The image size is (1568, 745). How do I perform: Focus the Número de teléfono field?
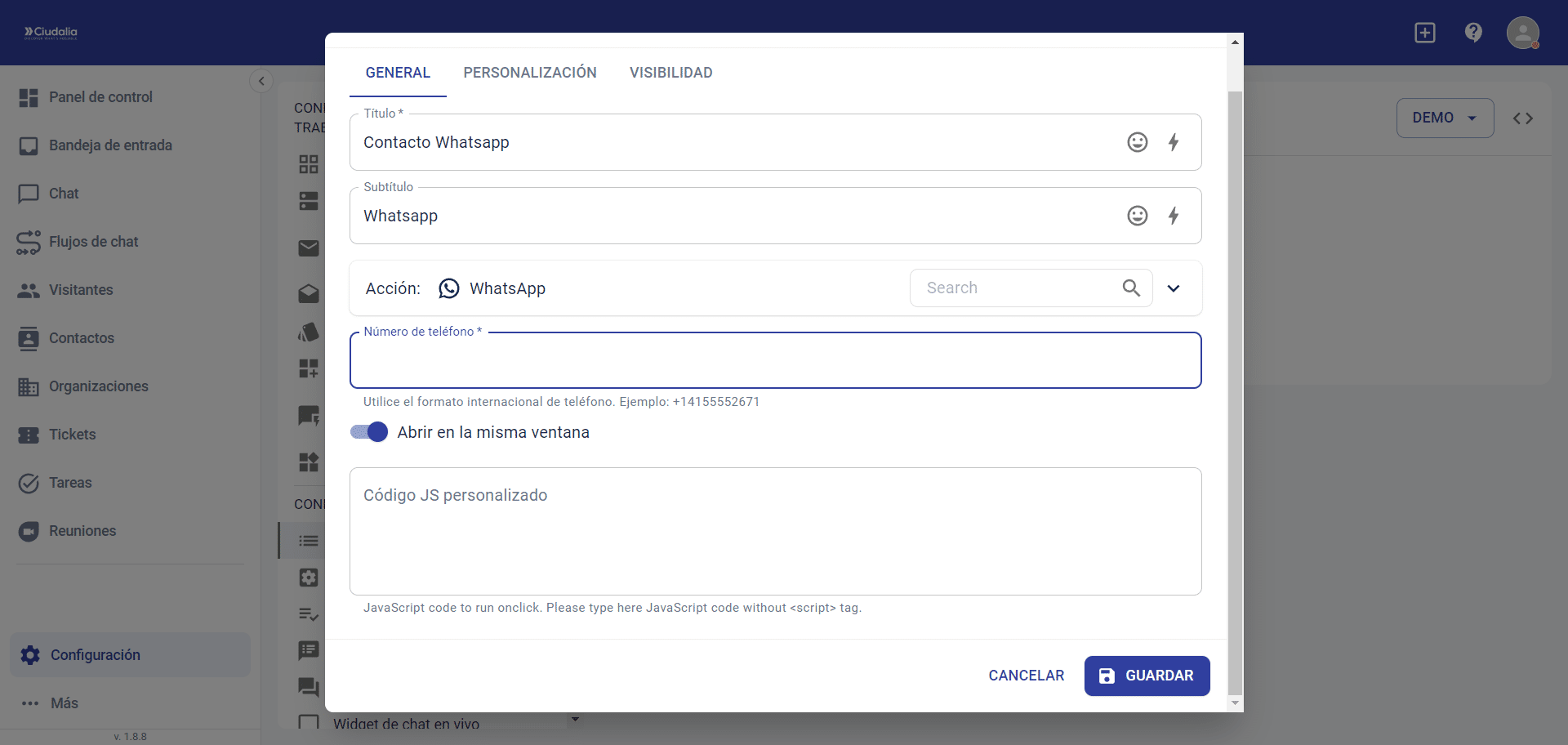775,361
